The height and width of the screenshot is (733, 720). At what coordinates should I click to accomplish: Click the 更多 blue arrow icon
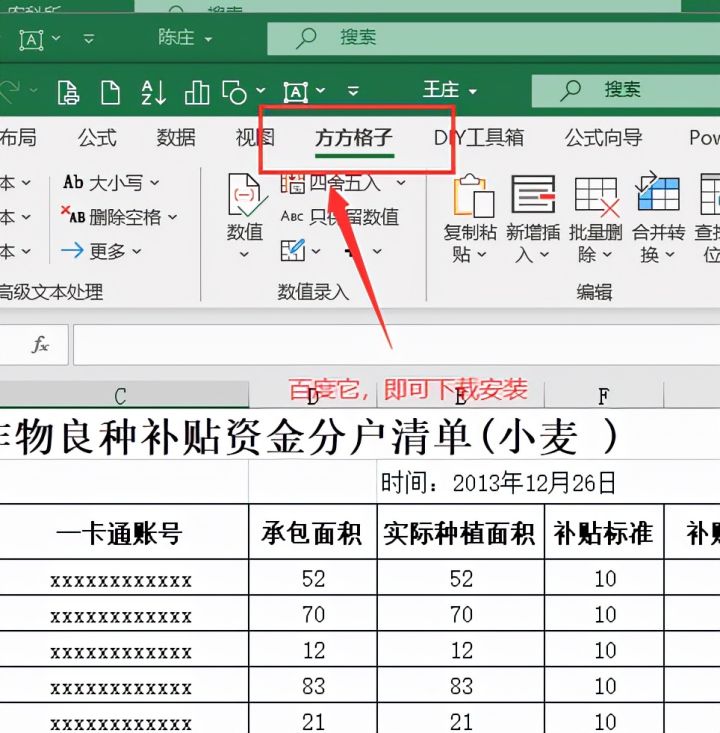[72, 251]
